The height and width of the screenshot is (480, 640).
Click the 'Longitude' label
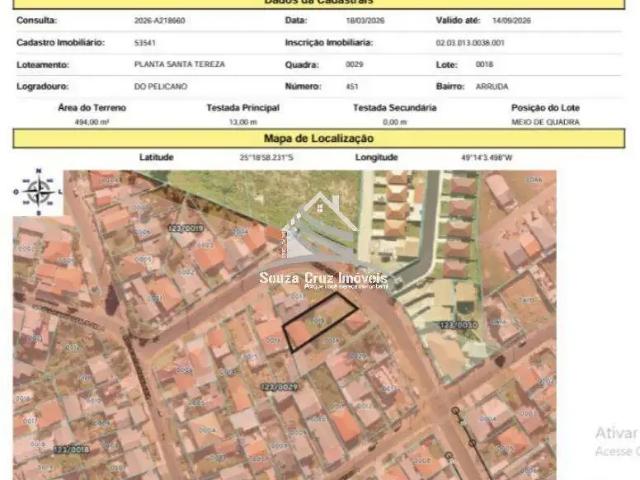coord(376,157)
